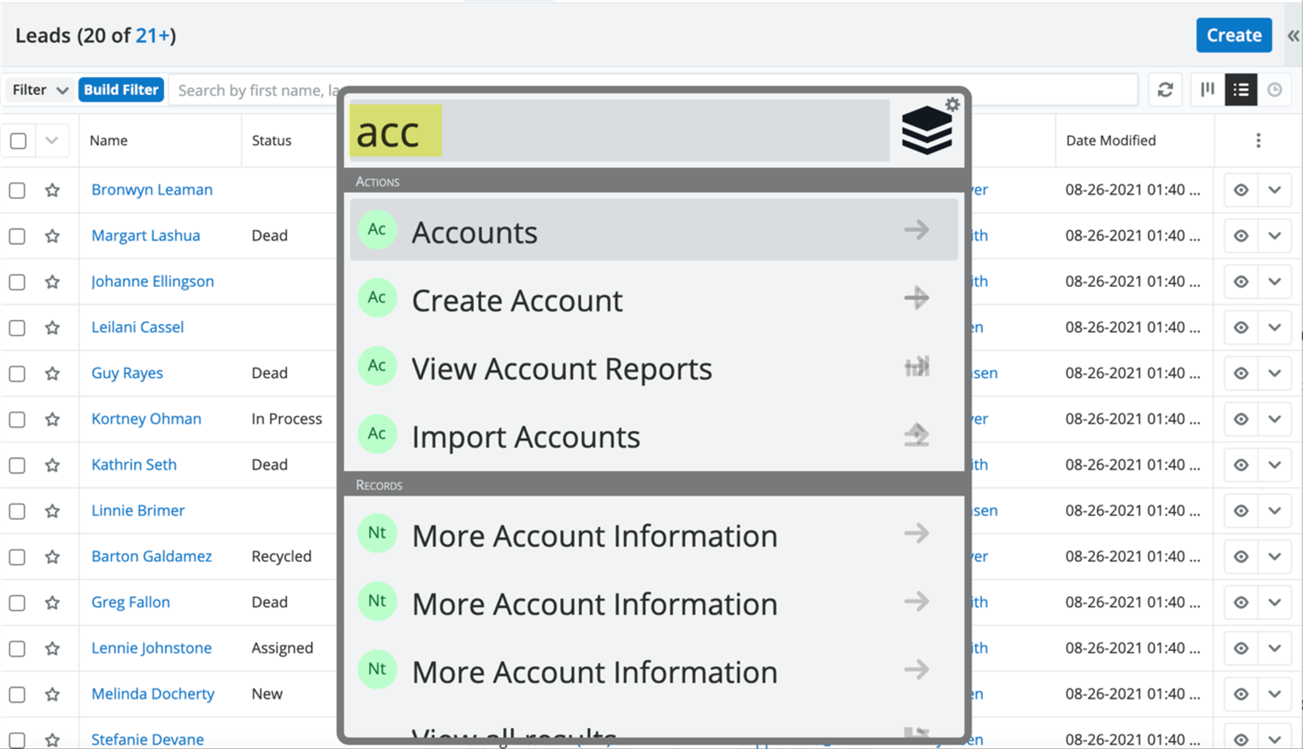Open column options three-dot menu
This screenshot has height=749, width=1303.
point(1258,141)
